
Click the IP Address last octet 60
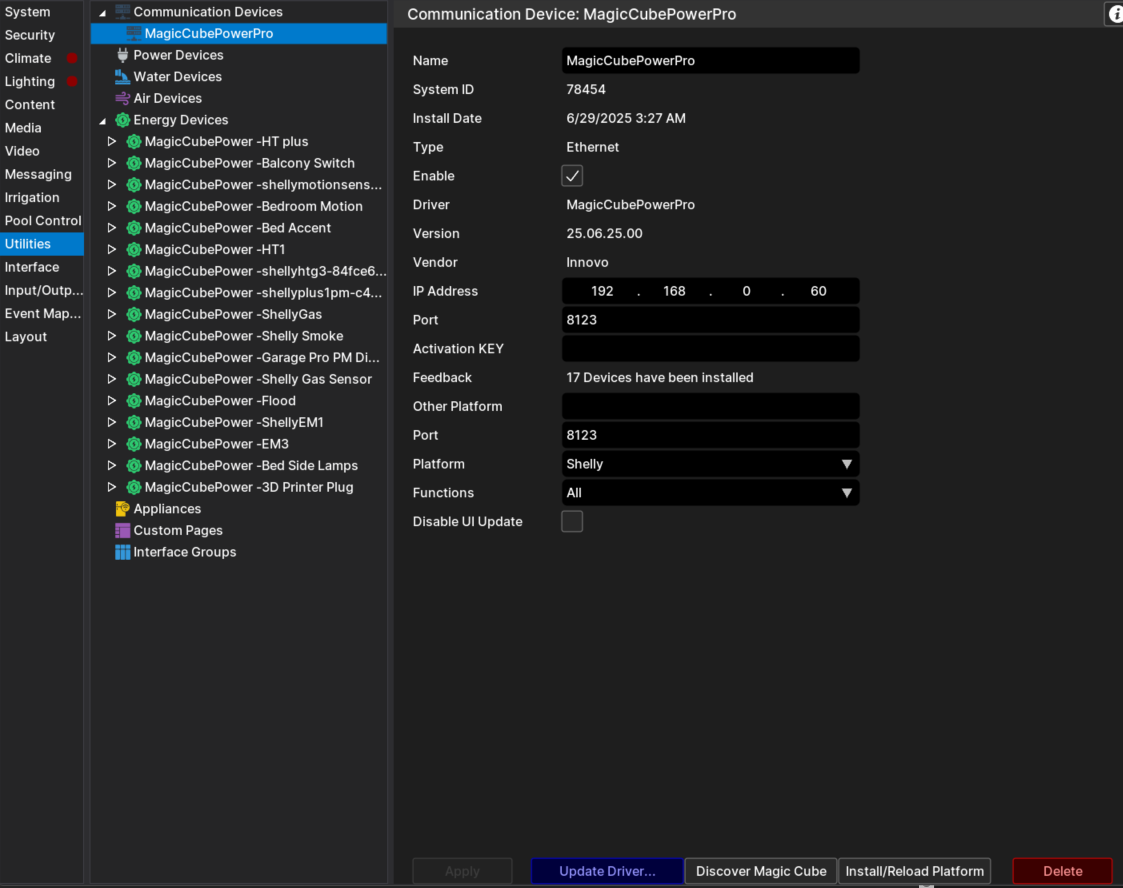coord(818,291)
